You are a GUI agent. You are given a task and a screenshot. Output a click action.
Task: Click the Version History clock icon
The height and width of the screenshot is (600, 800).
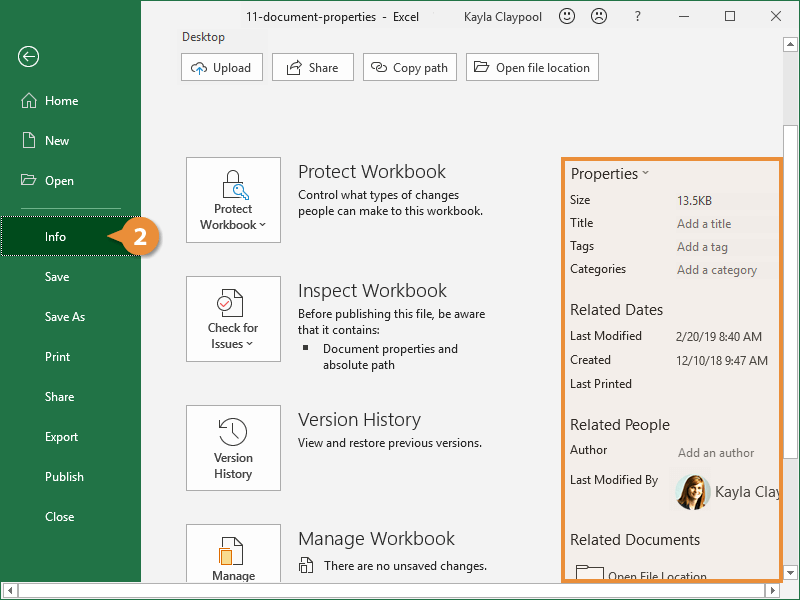(233, 432)
